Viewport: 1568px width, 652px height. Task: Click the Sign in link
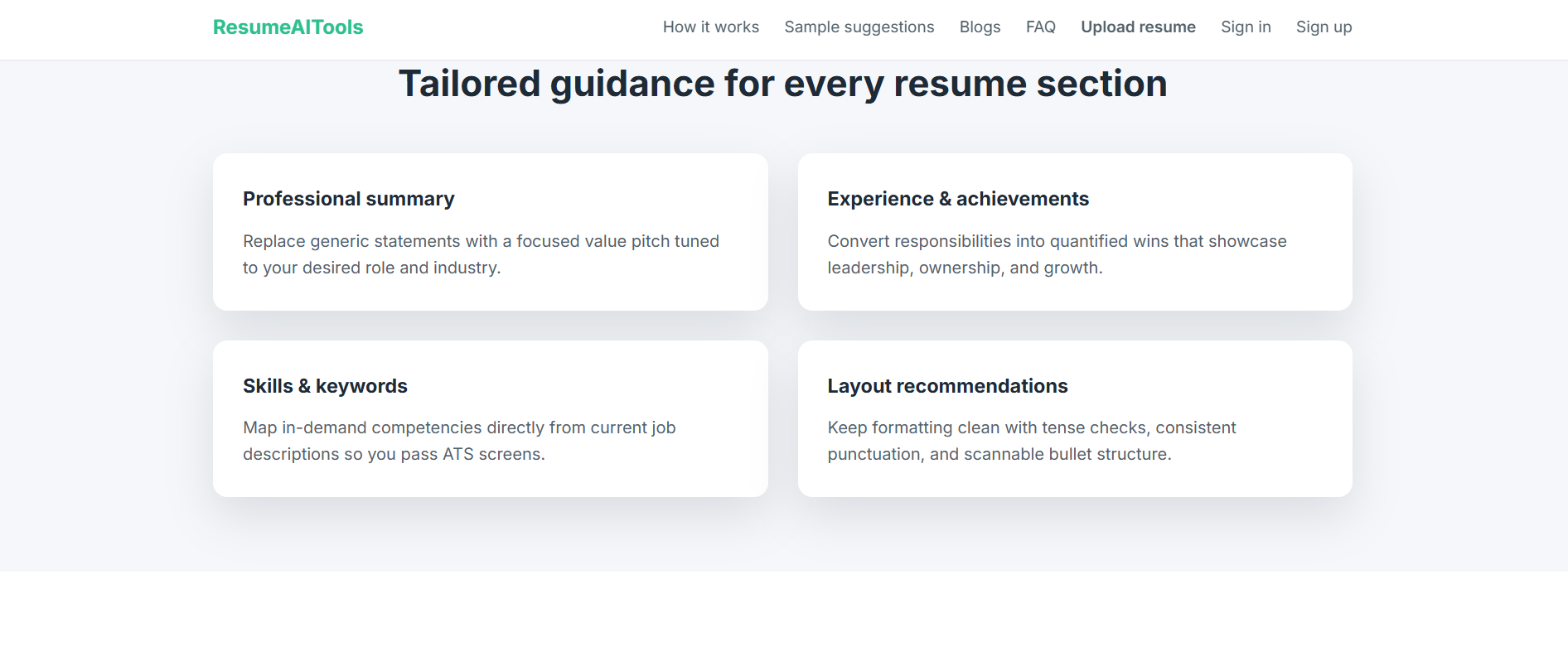(x=1246, y=27)
